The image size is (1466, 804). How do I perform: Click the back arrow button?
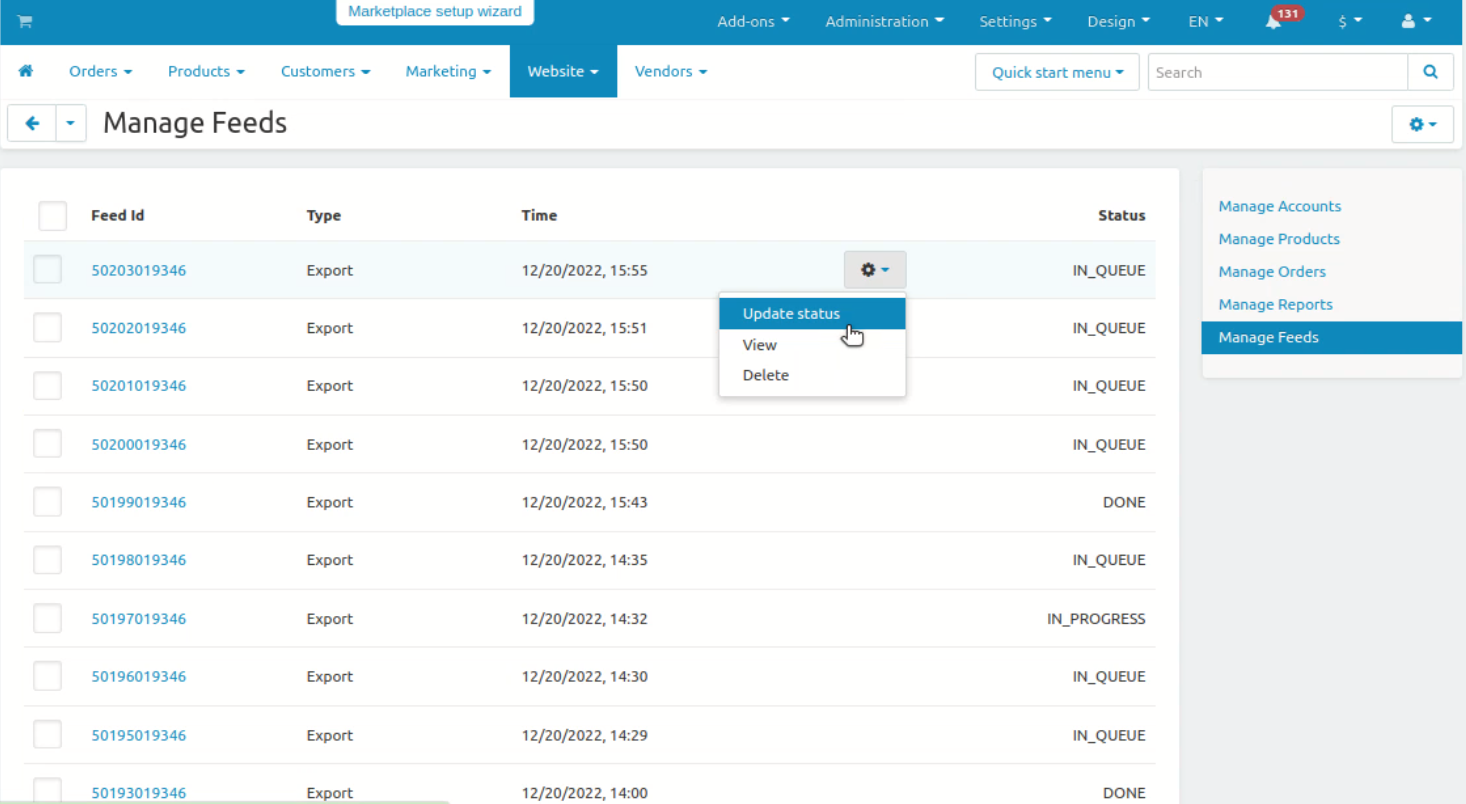click(x=32, y=123)
